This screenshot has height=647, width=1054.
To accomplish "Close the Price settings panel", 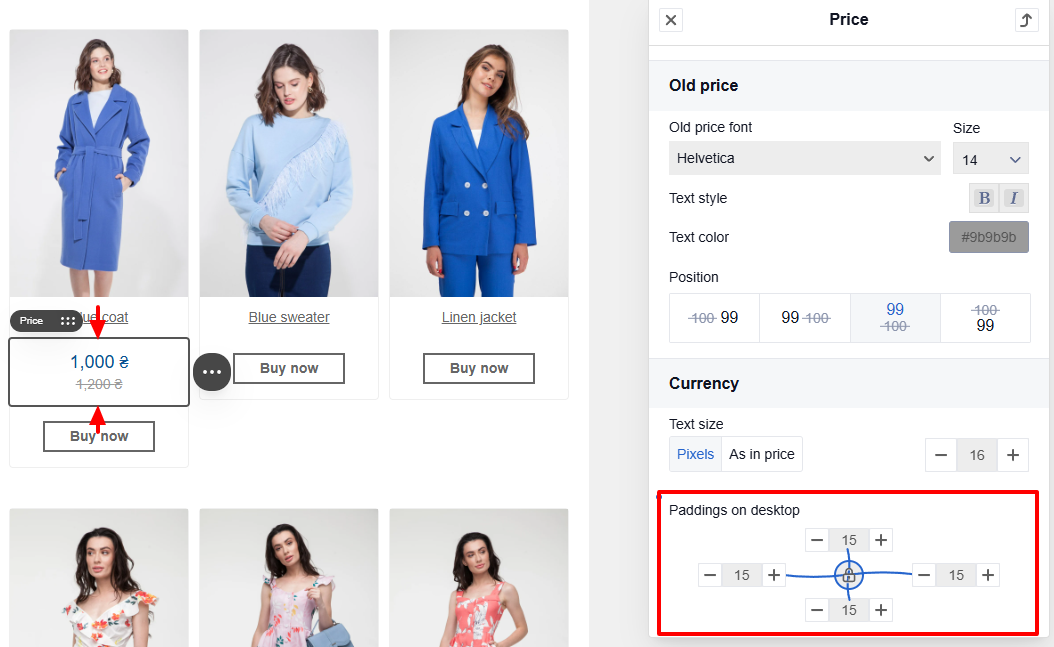I will coord(671,20).
